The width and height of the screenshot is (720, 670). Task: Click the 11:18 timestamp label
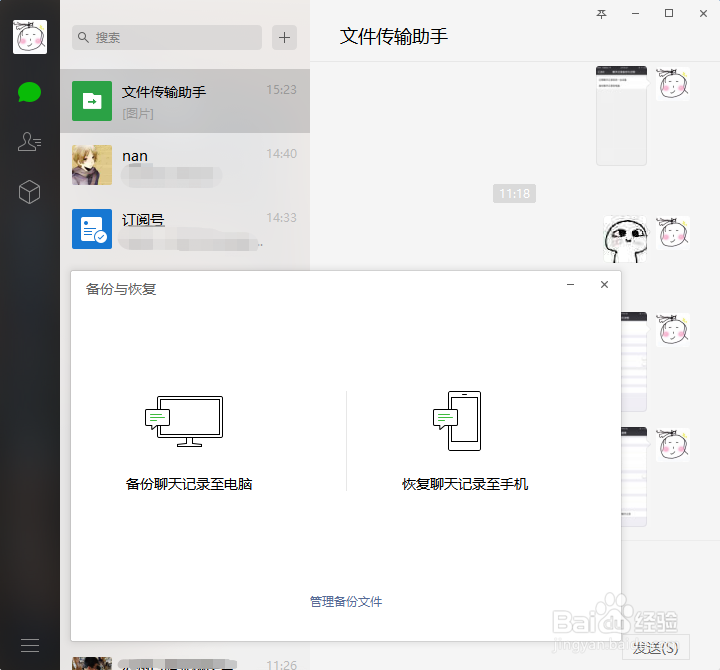tap(514, 193)
